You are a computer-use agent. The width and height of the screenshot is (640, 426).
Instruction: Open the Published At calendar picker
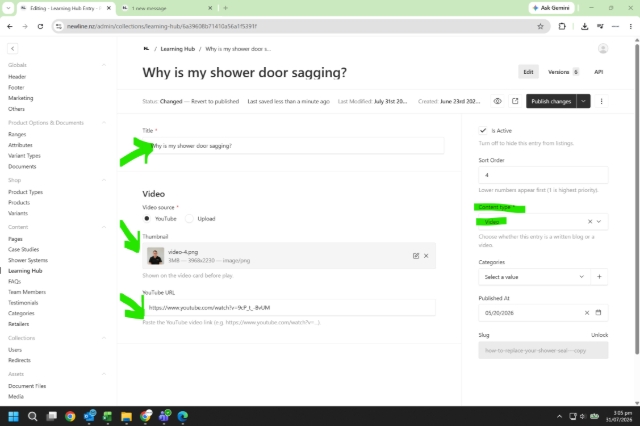click(598, 313)
